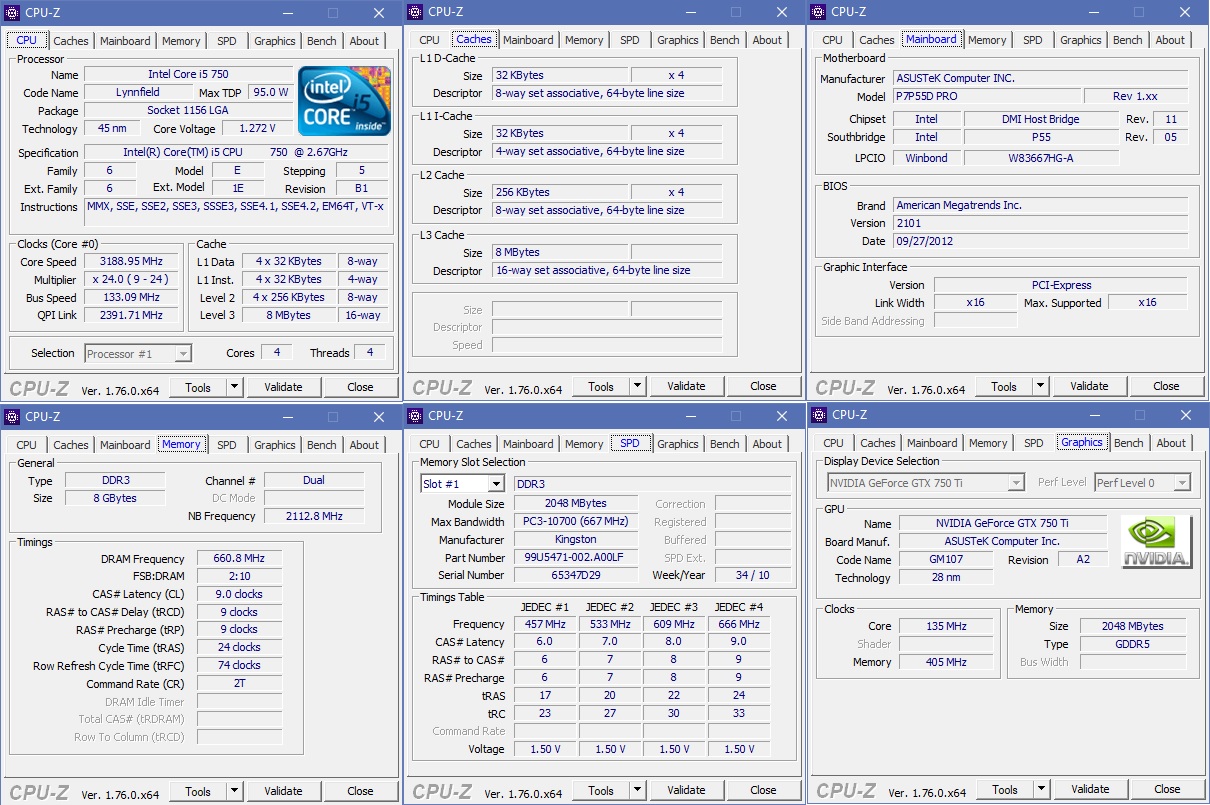Click Southbridge model field P55
Image resolution: width=1210 pixels, height=805 pixels.
coord(1041,138)
